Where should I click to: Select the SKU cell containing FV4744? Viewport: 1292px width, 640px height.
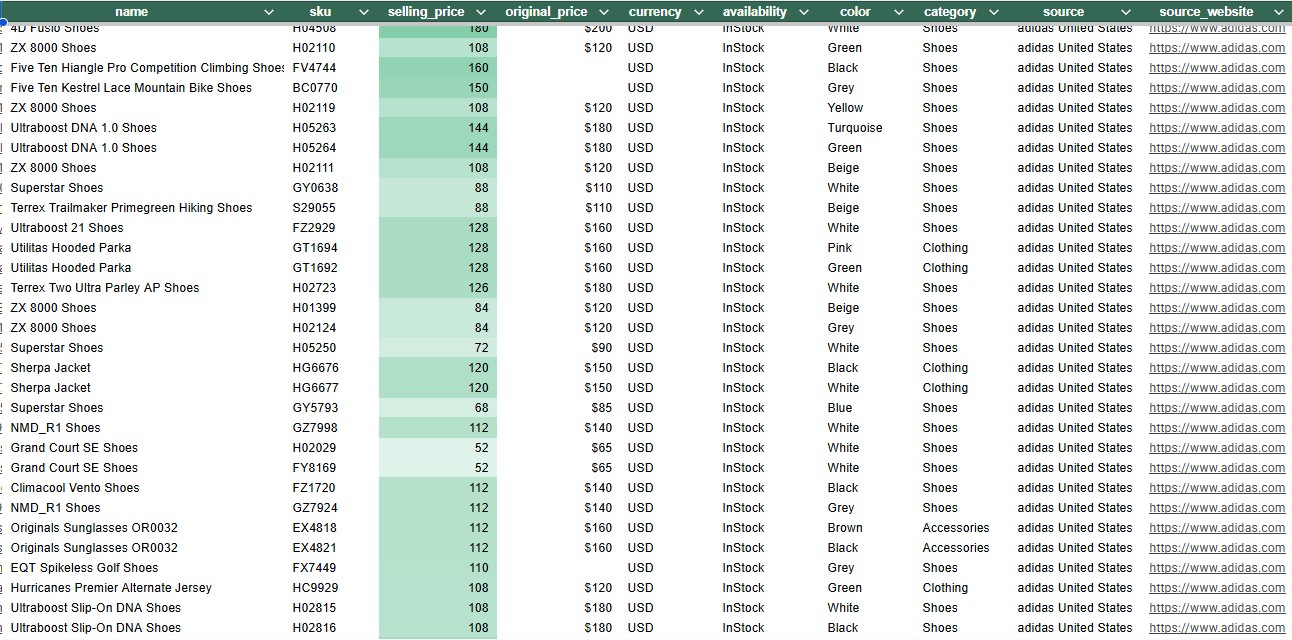pos(315,67)
